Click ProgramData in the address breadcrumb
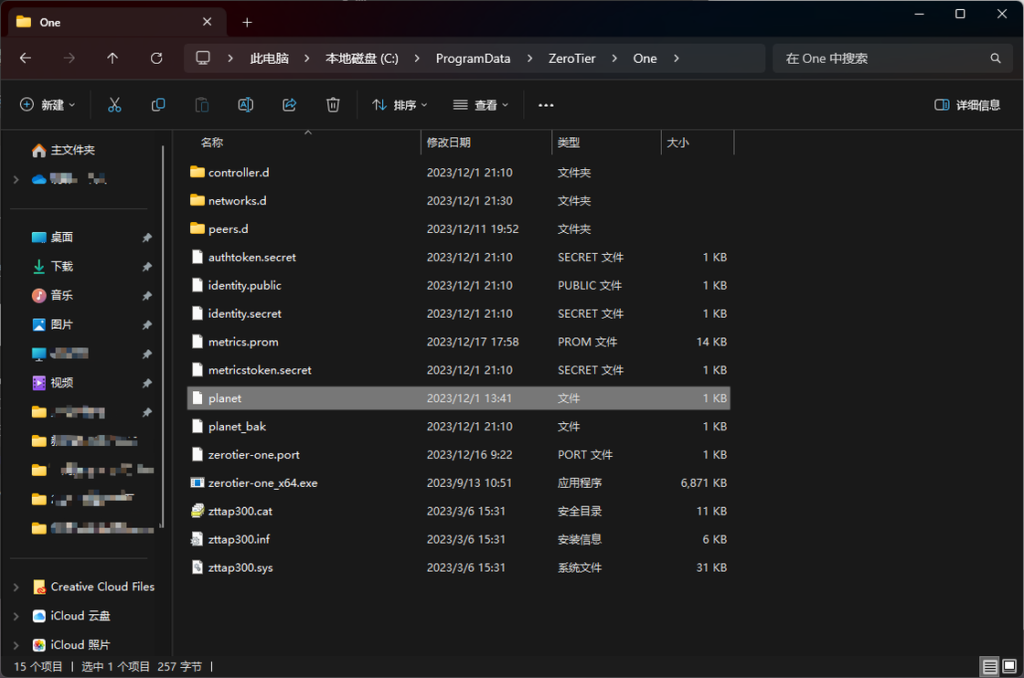Screen dimensions: 1024x678 [x=472, y=59]
